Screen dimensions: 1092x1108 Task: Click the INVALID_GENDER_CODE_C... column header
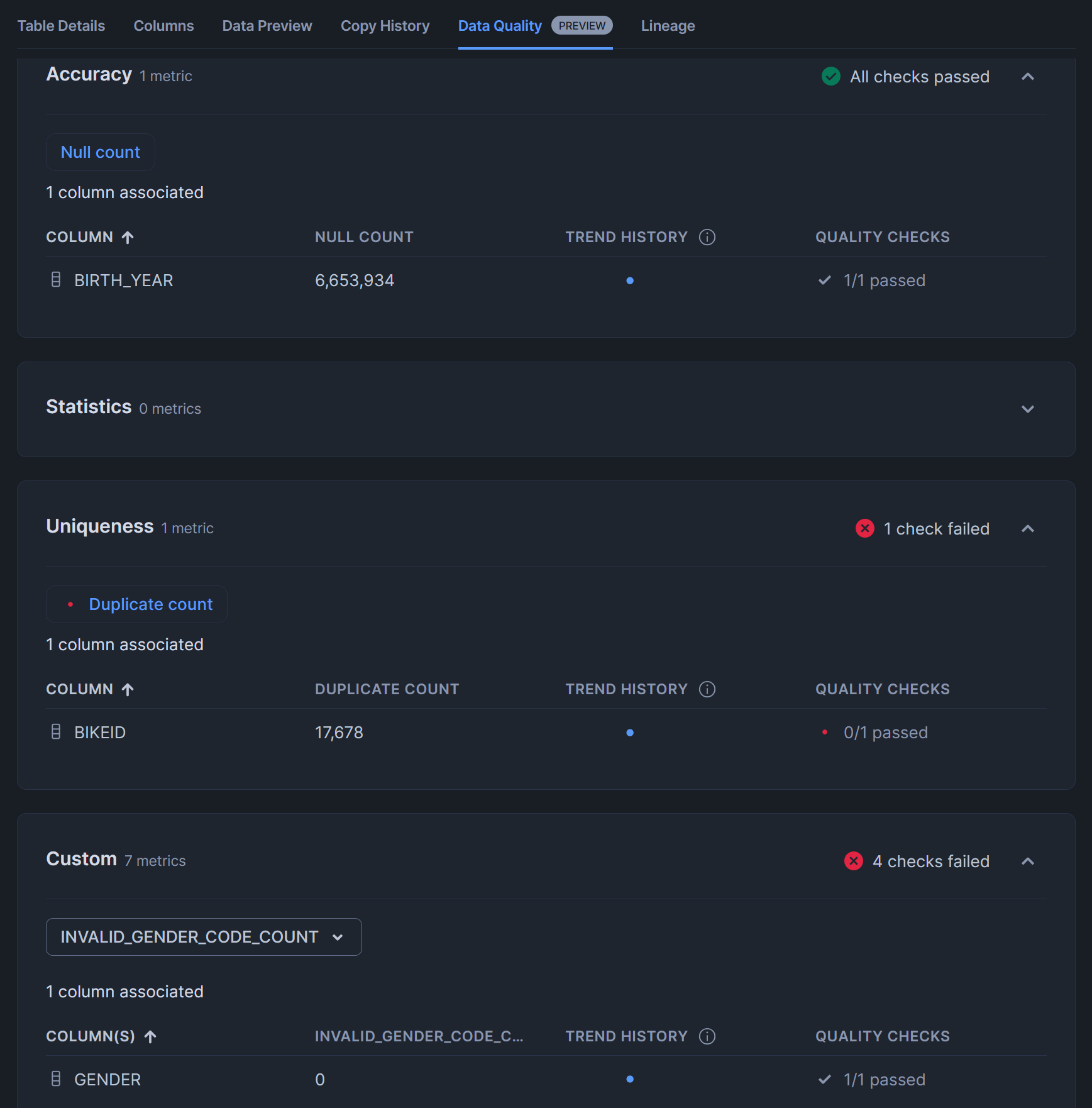pos(419,1036)
